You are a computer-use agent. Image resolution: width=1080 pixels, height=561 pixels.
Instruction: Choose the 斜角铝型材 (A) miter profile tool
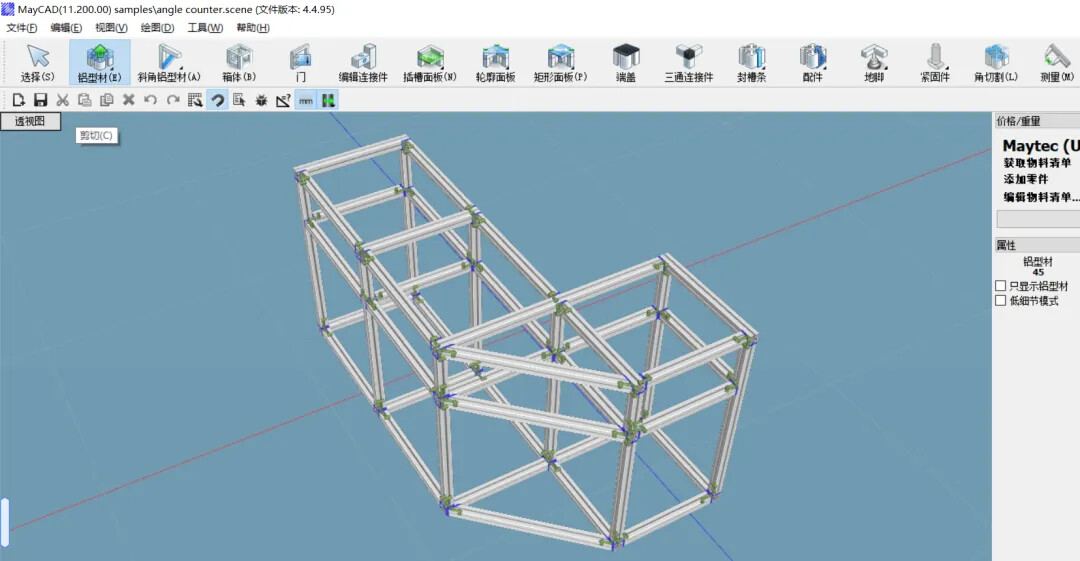point(169,62)
